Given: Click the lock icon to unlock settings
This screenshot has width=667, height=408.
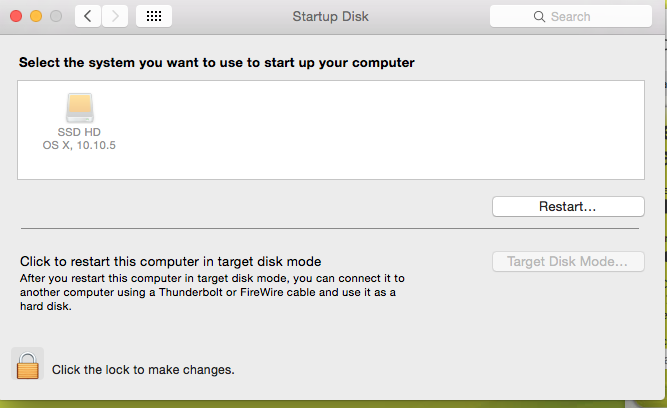Looking at the screenshot, I should [28, 365].
